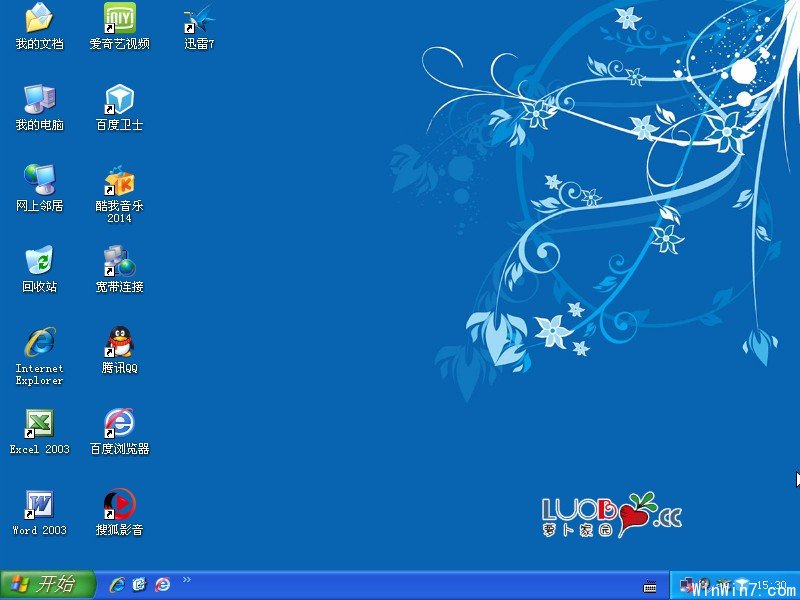
Task: Select the Internet Explorer desktop icon
Action: point(39,343)
